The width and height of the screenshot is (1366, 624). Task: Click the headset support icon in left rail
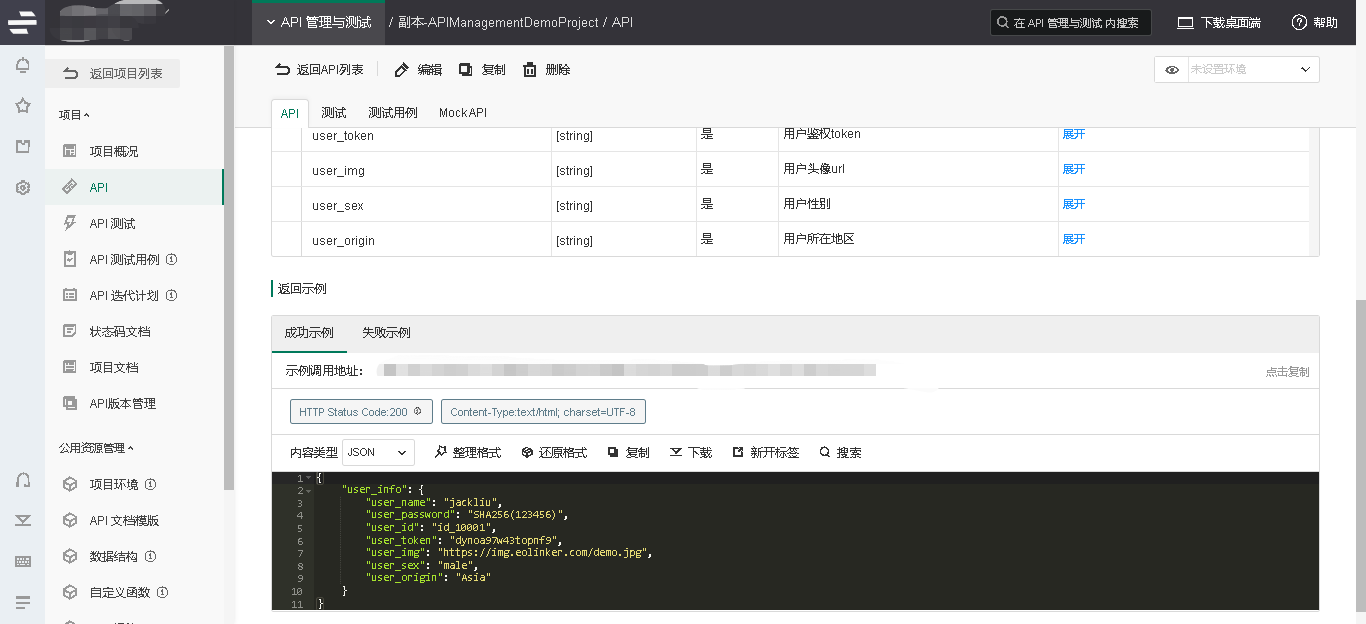[x=22, y=480]
